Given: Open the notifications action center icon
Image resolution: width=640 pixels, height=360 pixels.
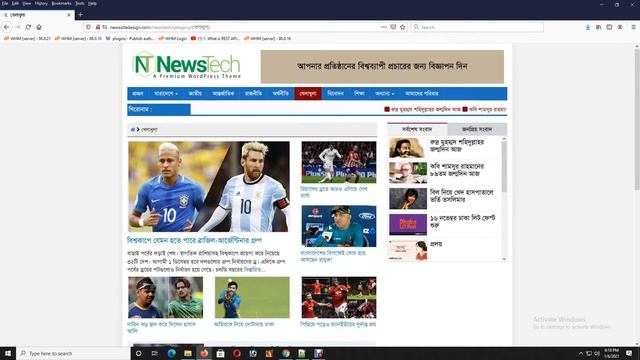Looking at the screenshot, I should pyautogui.click(x=629, y=353).
